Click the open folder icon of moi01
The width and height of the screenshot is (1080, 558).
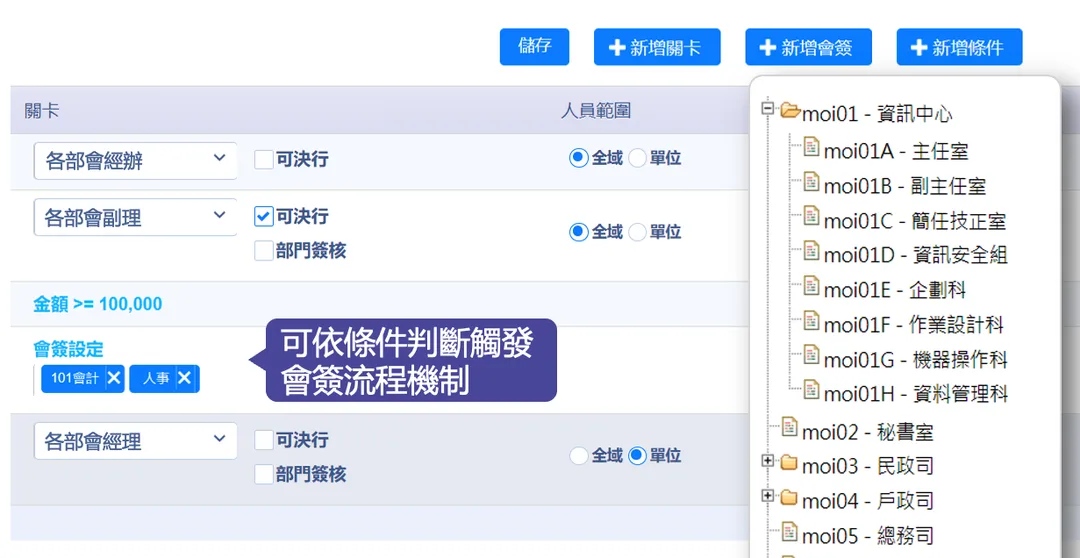[x=789, y=110]
